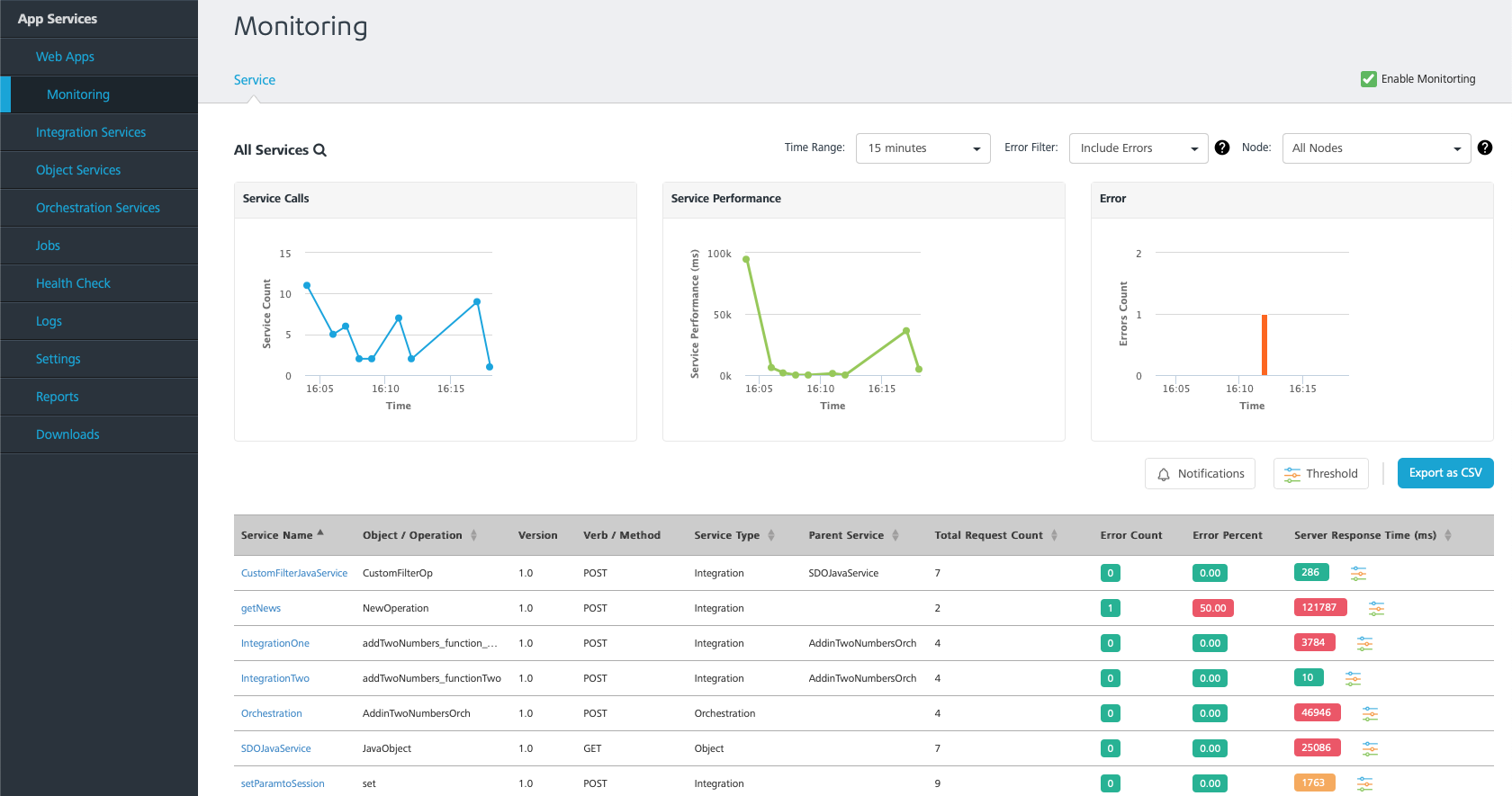The height and width of the screenshot is (796, 1512).
Task: Switch to the Service tab
Action: pos(255,80)
